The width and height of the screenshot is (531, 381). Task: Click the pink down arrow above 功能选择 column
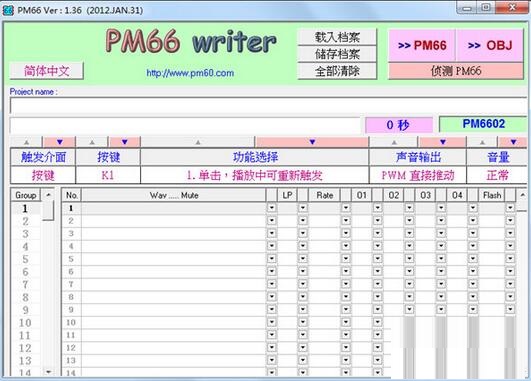point(312,142)
